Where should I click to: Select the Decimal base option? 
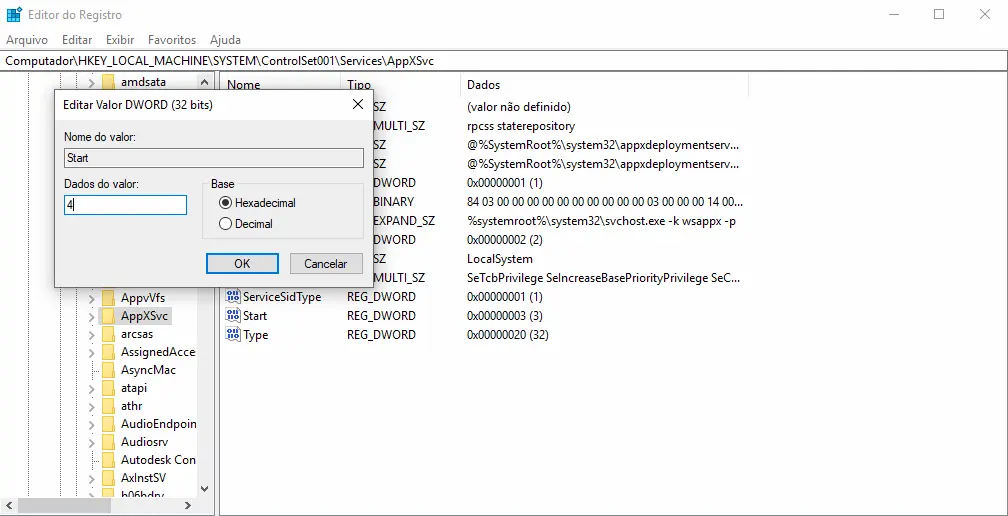(x=246, y=224)
